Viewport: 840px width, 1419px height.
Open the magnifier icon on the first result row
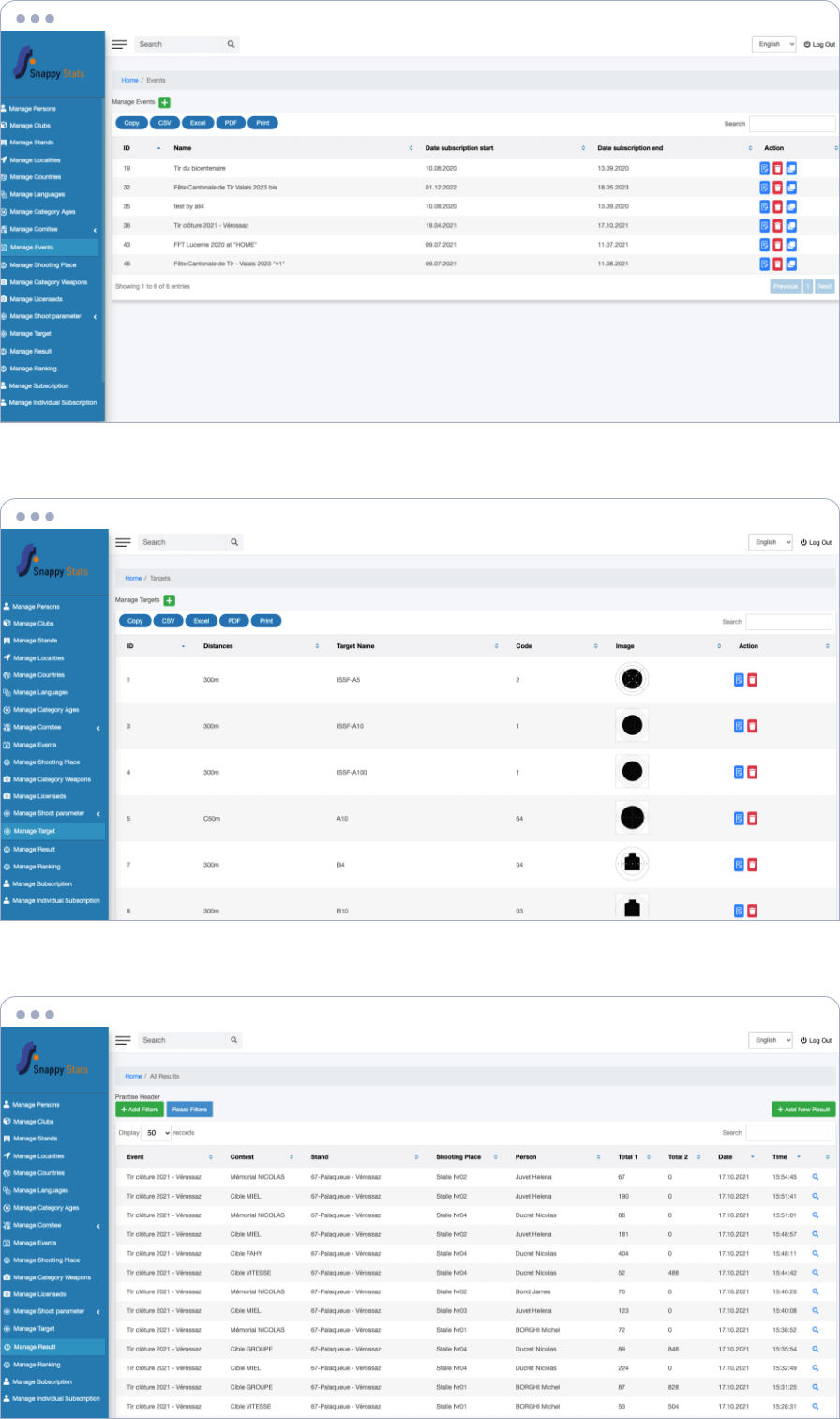815,1176
